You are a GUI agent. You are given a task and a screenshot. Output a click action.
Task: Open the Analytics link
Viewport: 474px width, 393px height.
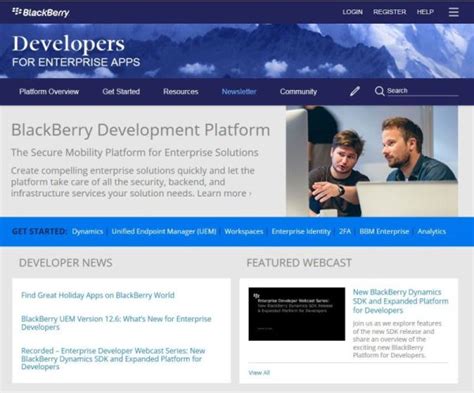tap(432, 231)
